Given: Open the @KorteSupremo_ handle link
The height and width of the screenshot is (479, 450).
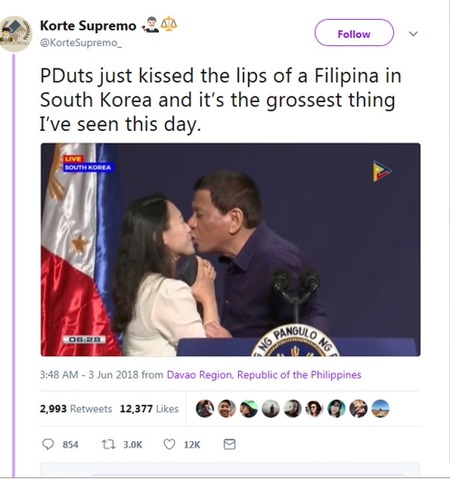Looking at the screenshot, I should 81,43.
